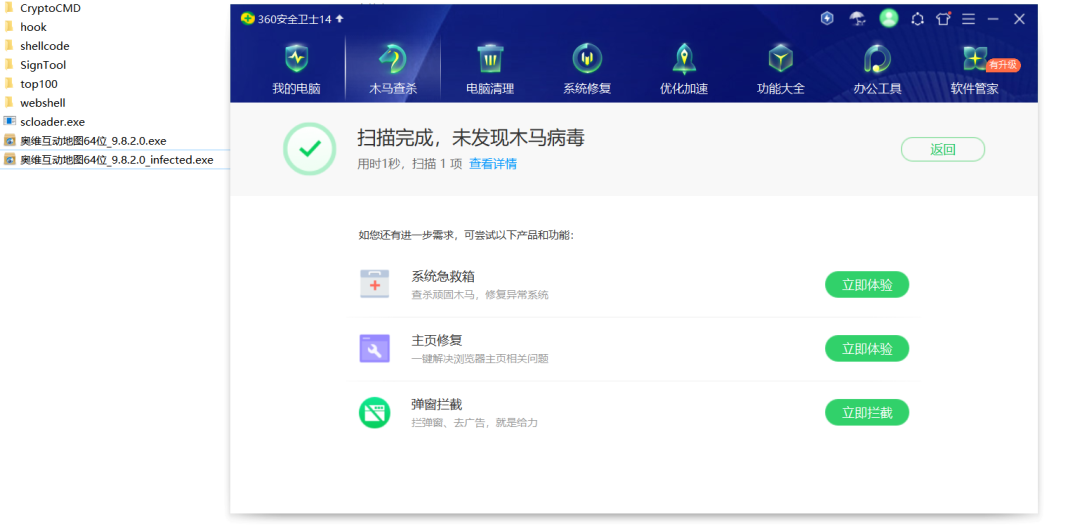Image resolution: width=1080 pixels, height=531 pixels.
Task: Click the 主页修复 wrench icon
Action: 375,348
